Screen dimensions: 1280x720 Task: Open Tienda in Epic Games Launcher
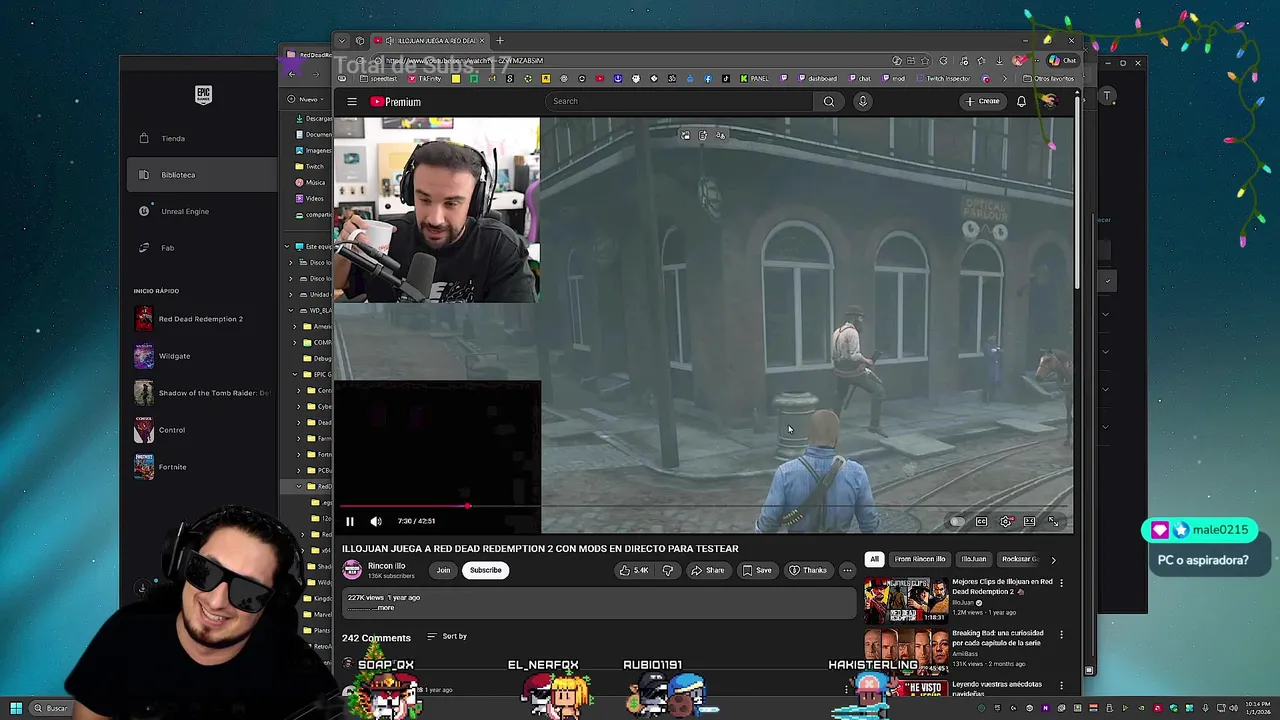173,139
